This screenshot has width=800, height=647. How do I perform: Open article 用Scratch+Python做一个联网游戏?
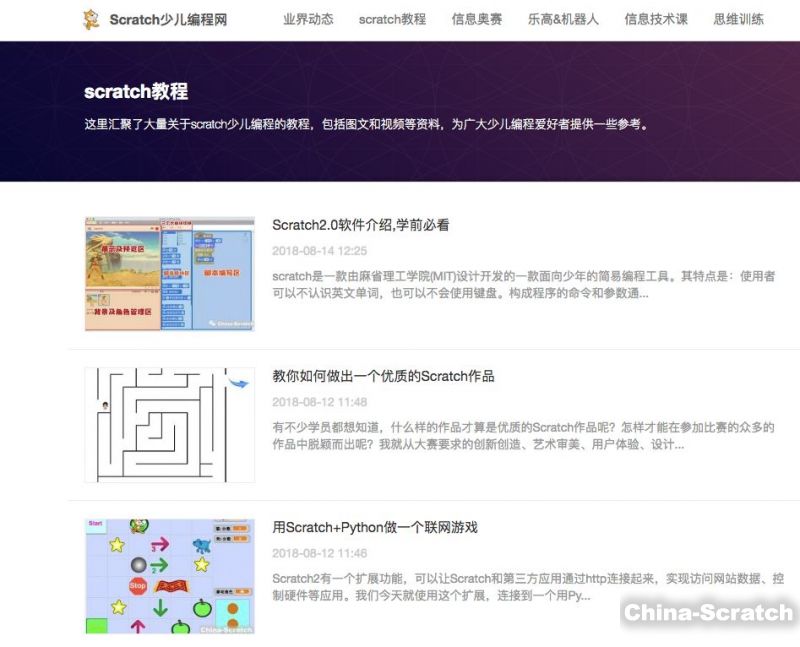pos(375,527)
